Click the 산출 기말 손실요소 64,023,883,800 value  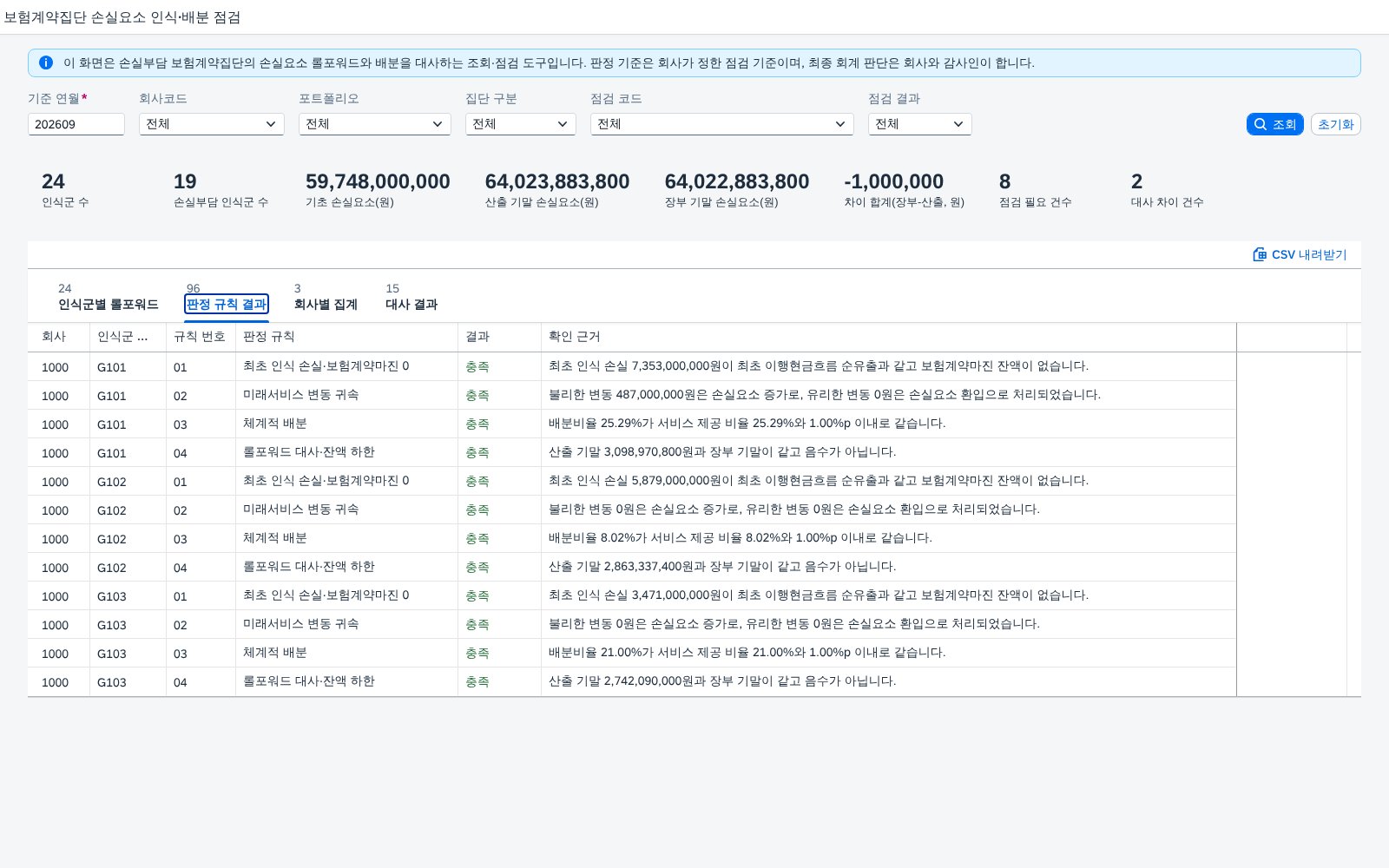557,181
